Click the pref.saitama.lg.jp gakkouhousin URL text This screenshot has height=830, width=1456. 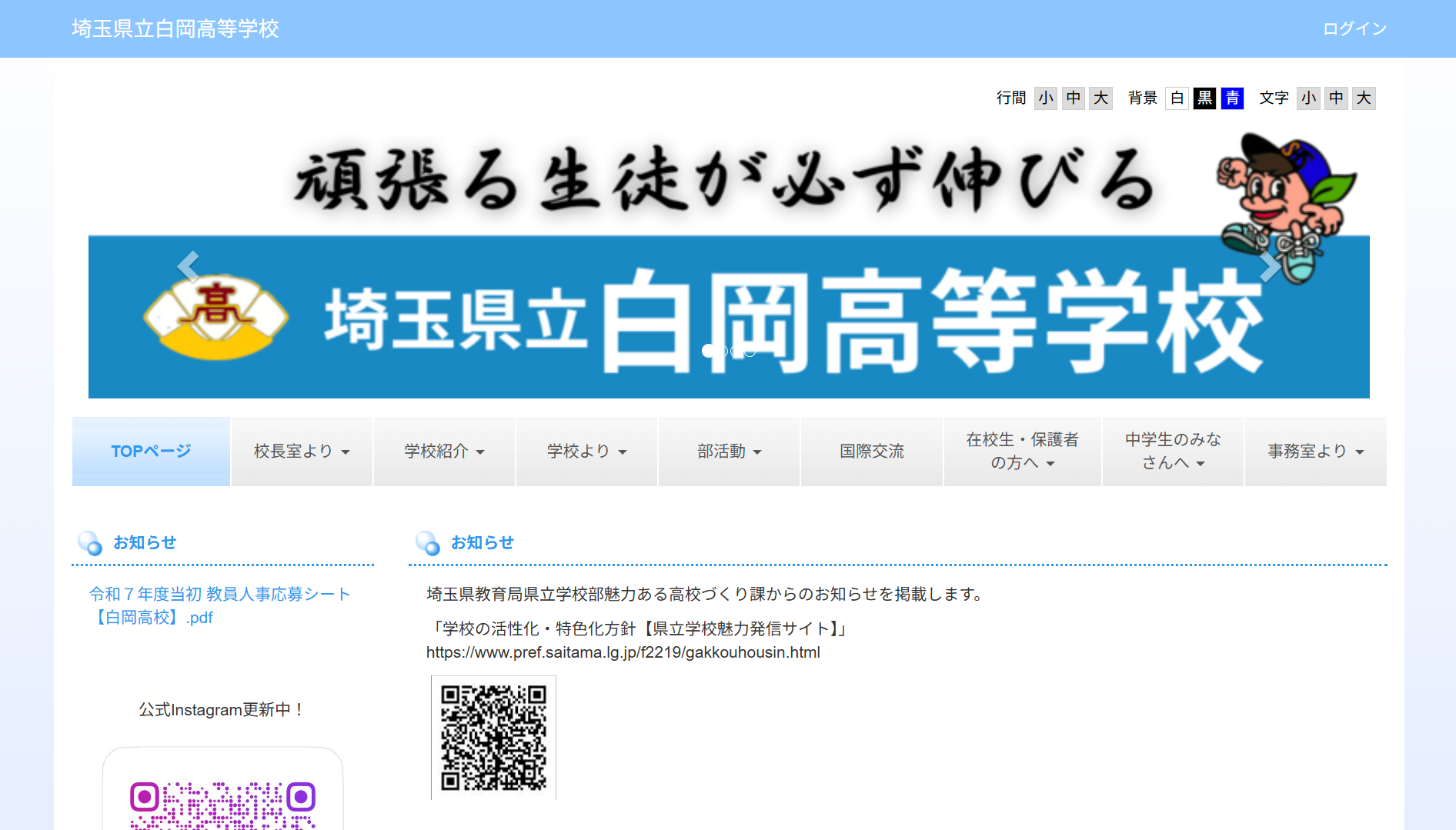pos(623,652)
